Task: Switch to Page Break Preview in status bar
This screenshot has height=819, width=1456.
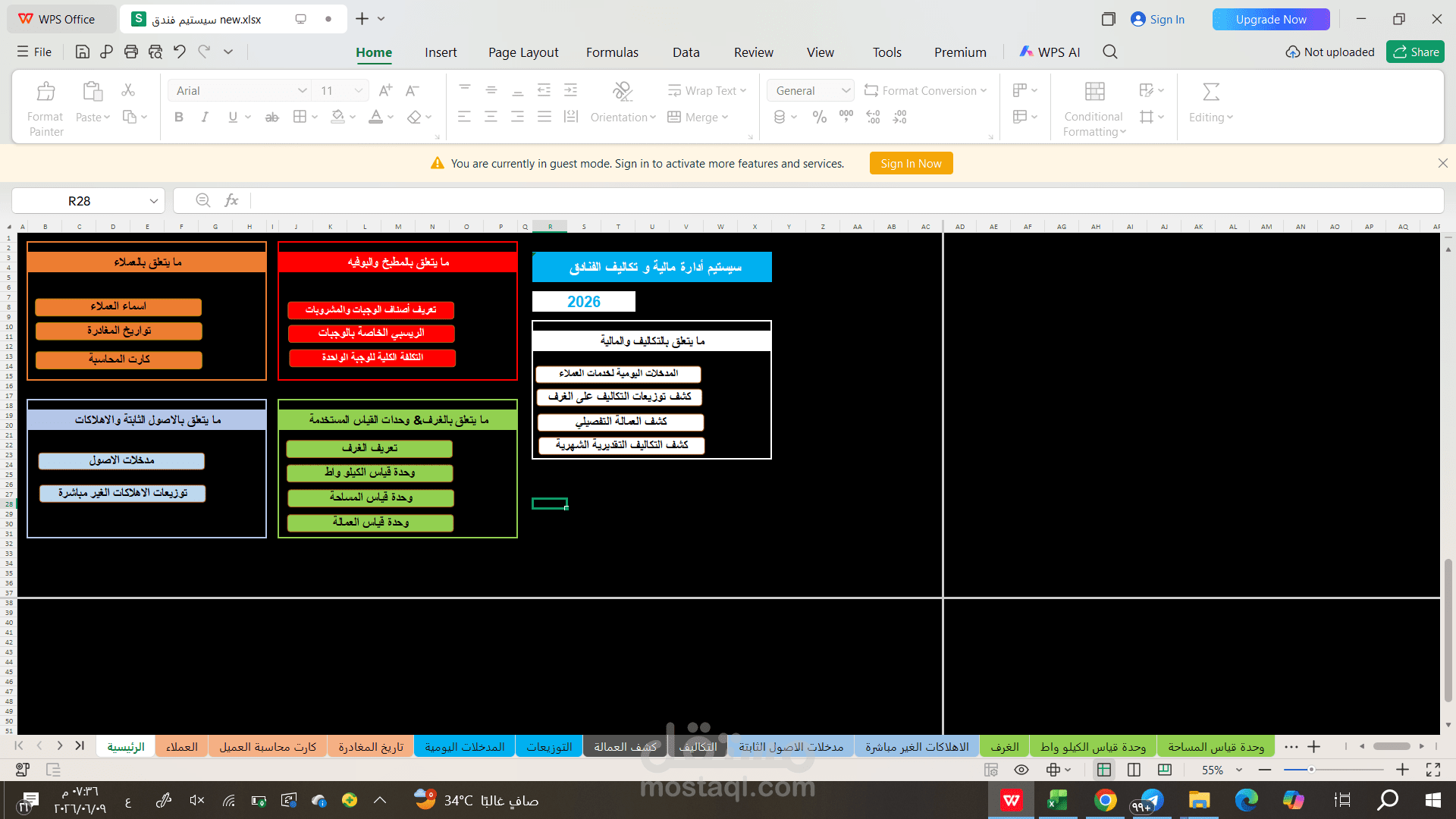Action: [1165, 770]
